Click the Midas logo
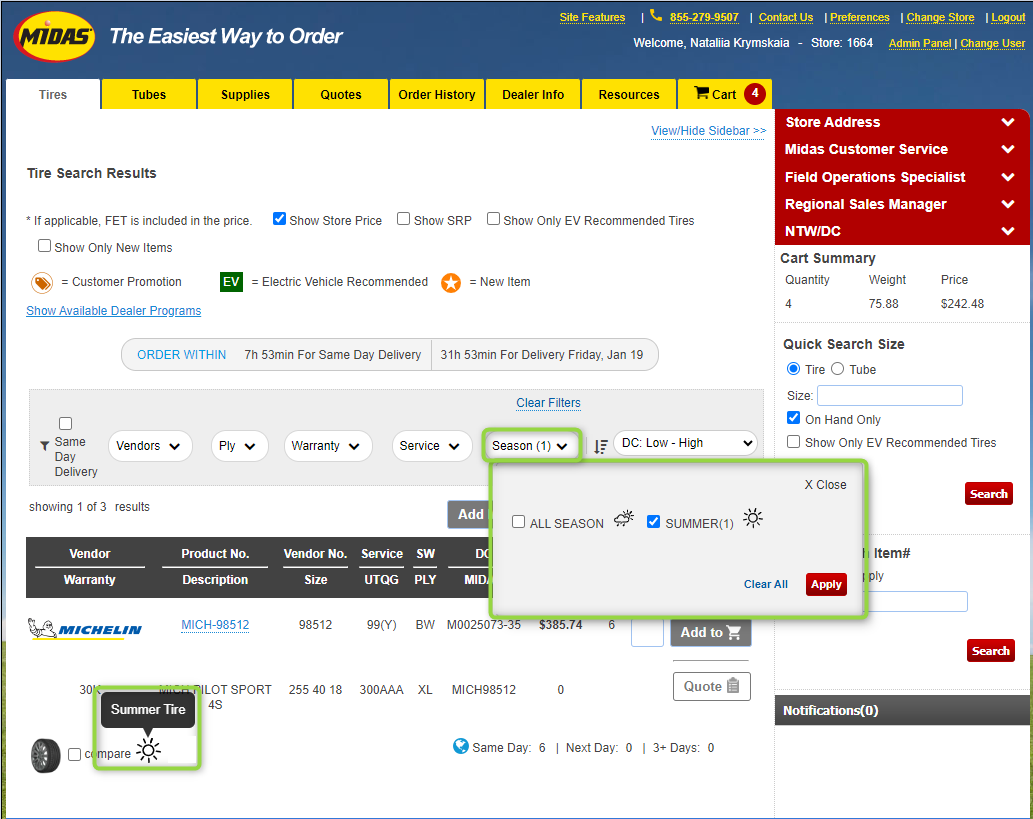The image size is (1033, 819). [x=55, y=36]
